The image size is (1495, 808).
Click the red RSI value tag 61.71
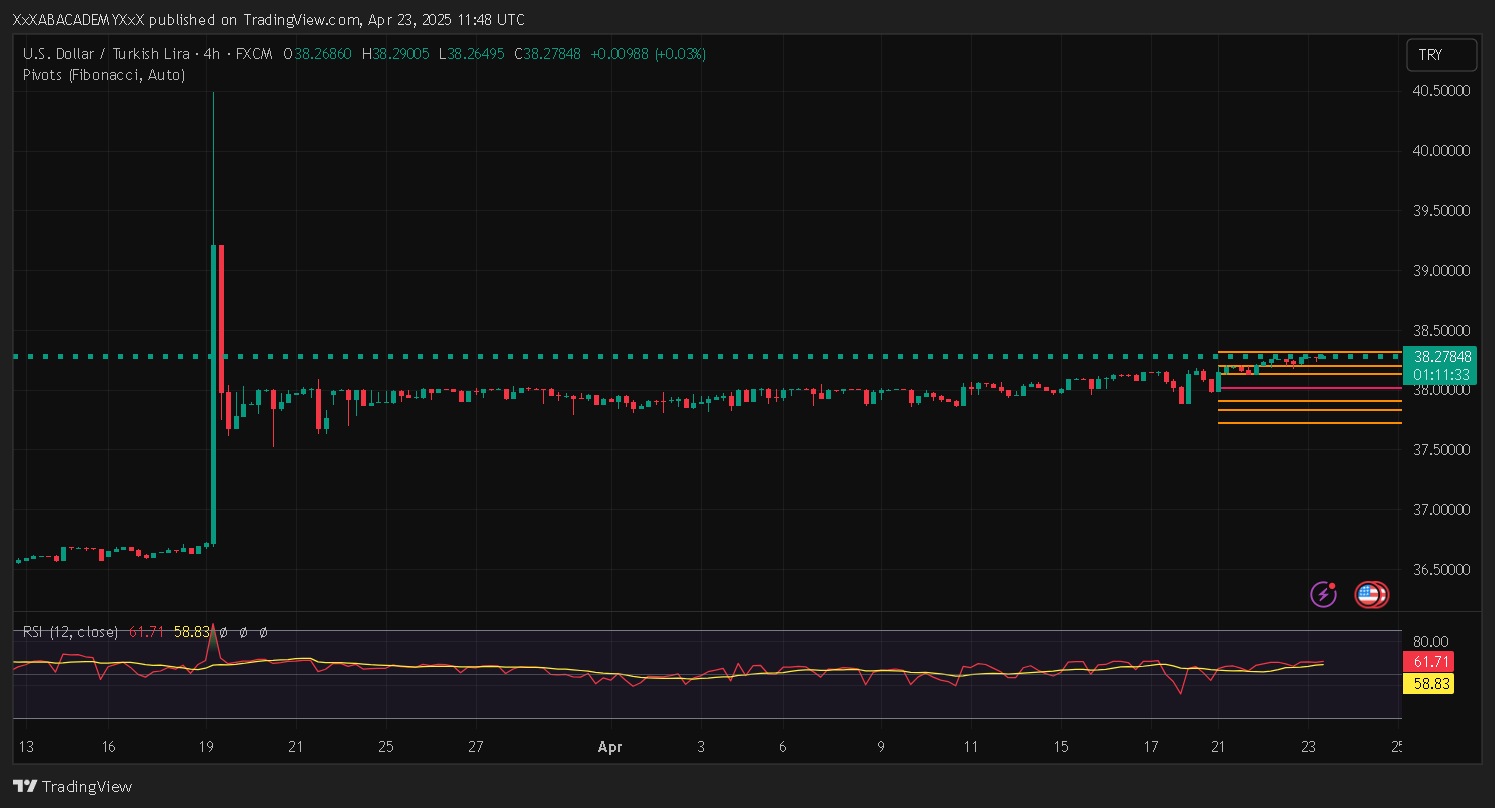coord(1428,662)
